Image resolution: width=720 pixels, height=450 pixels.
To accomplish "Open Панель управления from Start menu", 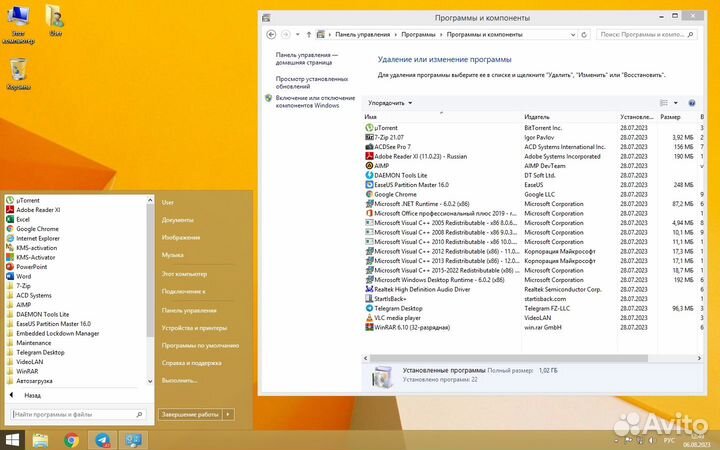I will 189,310.
